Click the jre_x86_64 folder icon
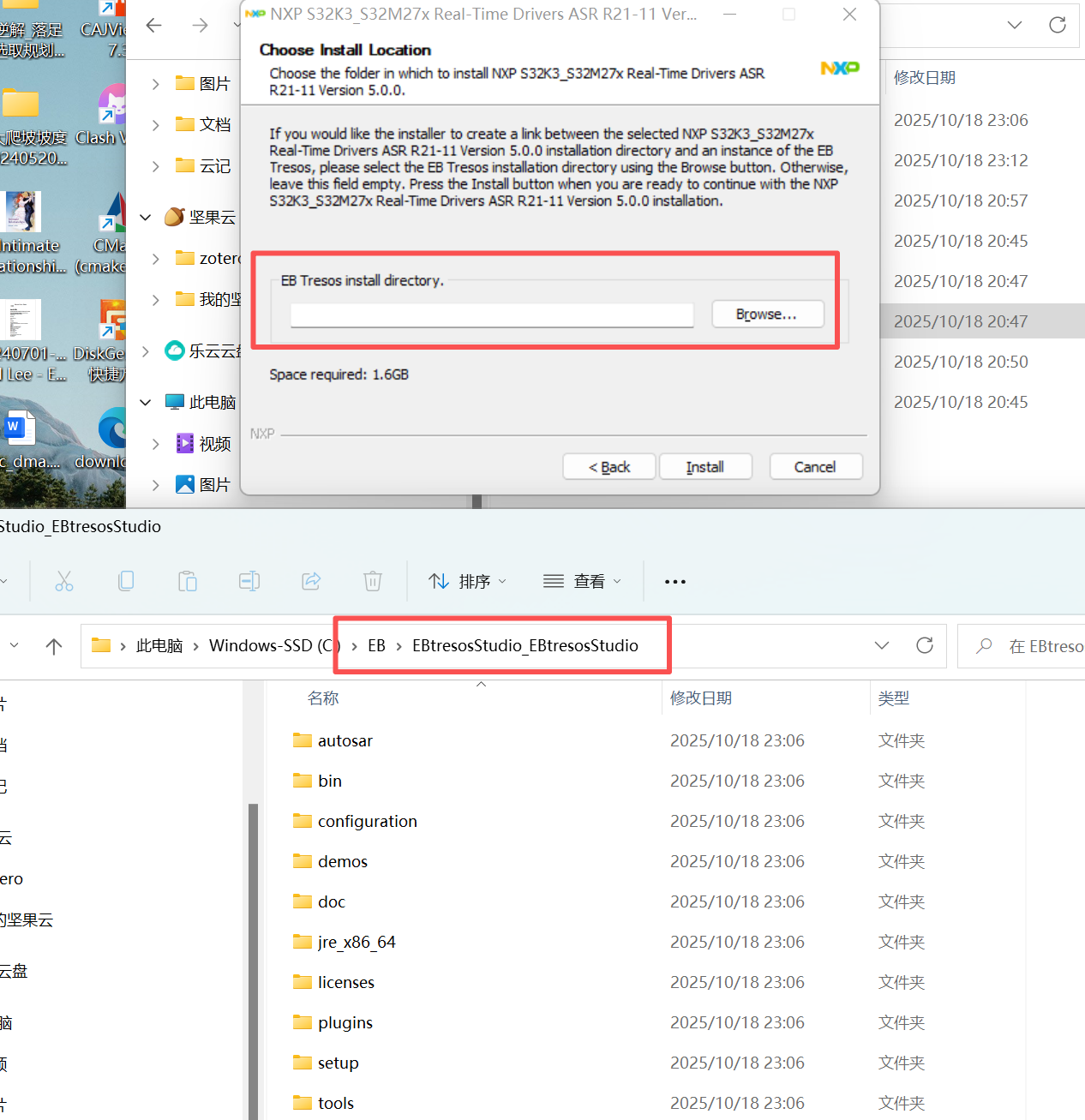Screen dimensions: 1085x1120 pos(303,942)
